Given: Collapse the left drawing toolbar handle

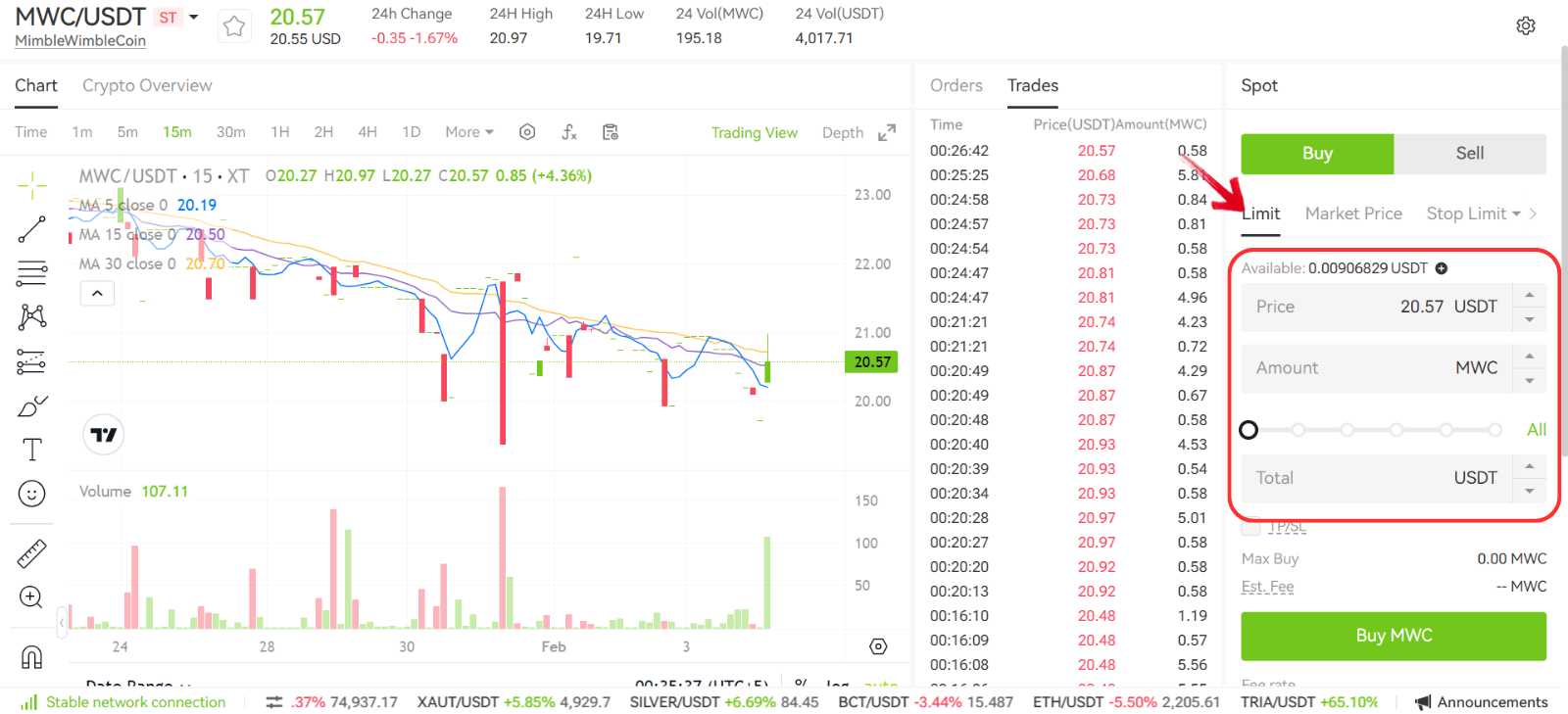Looking at the screenshot, I should [x=62, y=622].
